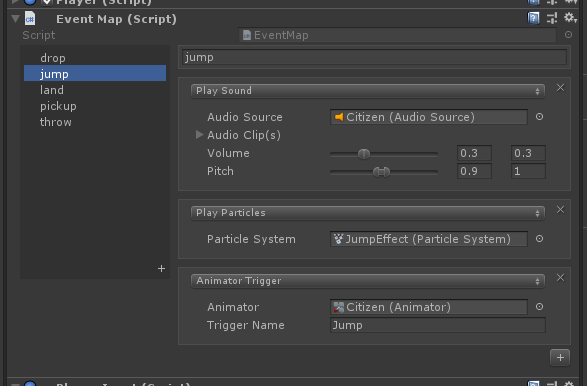
Task: Click the Animator property label
Action: point(233,307)
